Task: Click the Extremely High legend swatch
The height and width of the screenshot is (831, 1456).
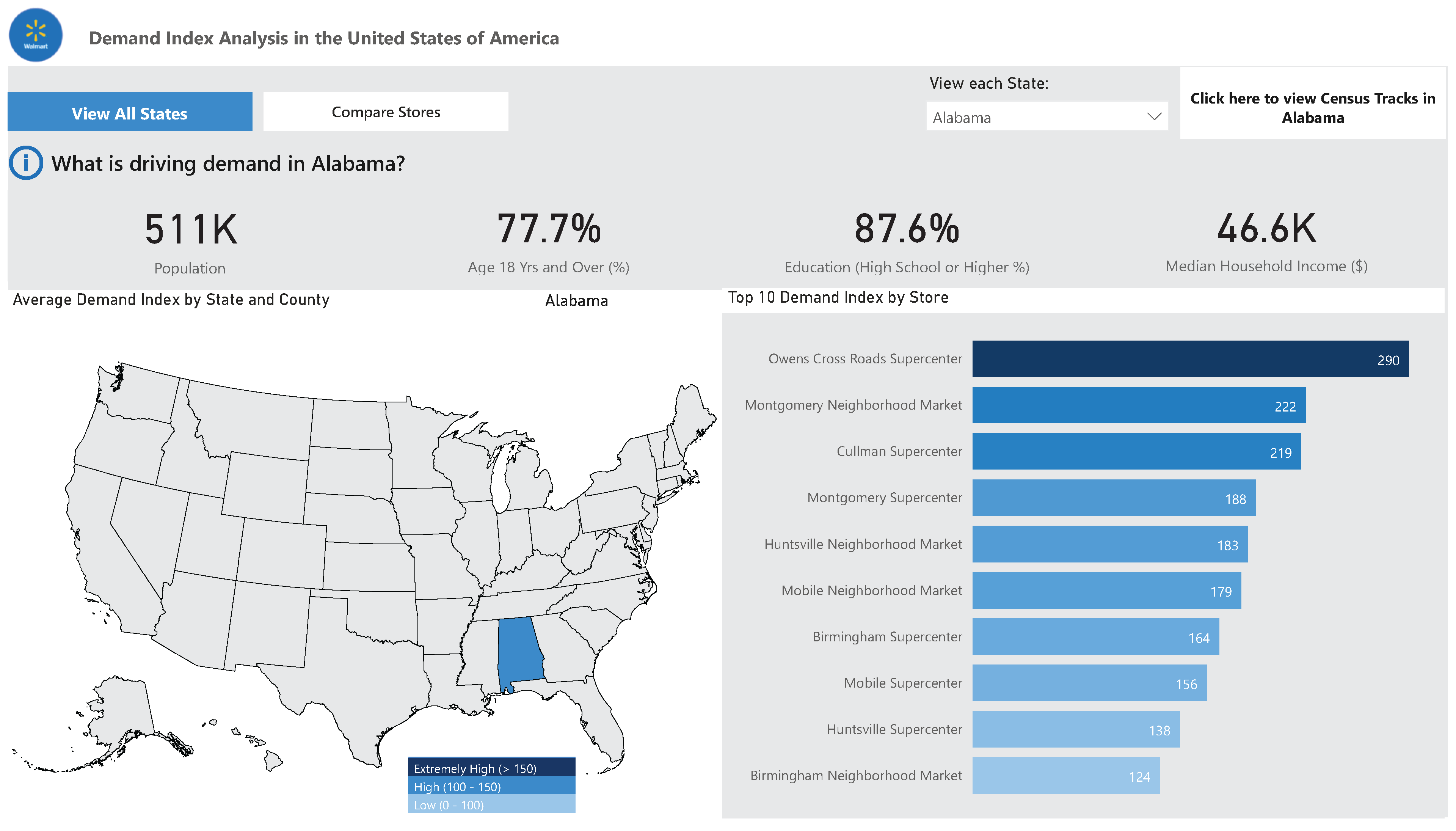Action: pos(491,768)
